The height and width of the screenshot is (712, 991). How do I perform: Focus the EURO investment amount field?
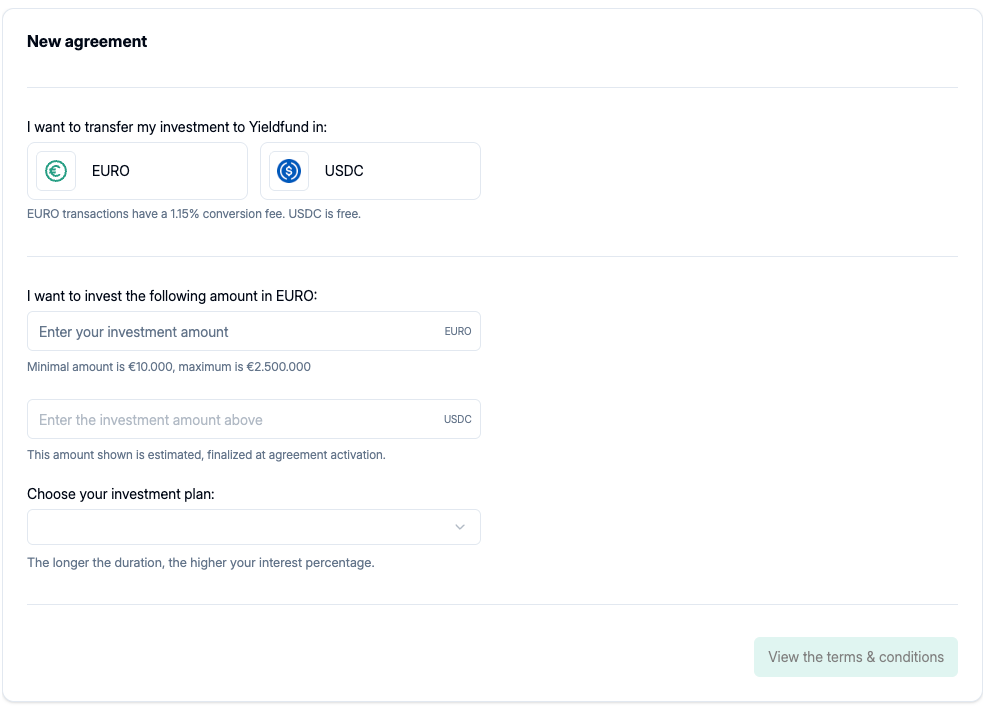pos(253,331)
